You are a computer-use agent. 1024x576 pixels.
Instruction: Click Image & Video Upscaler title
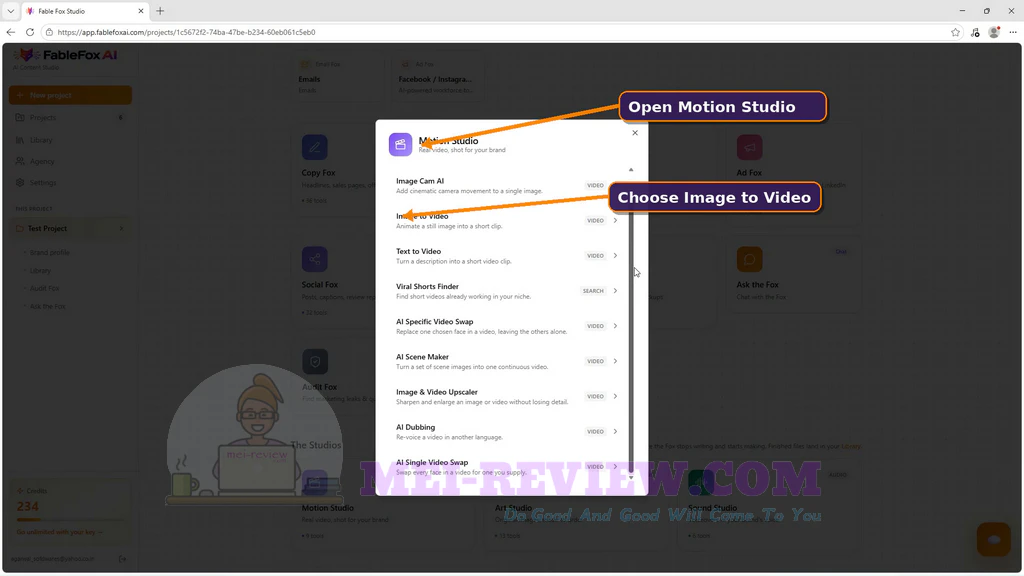click(x=436, y=392)
